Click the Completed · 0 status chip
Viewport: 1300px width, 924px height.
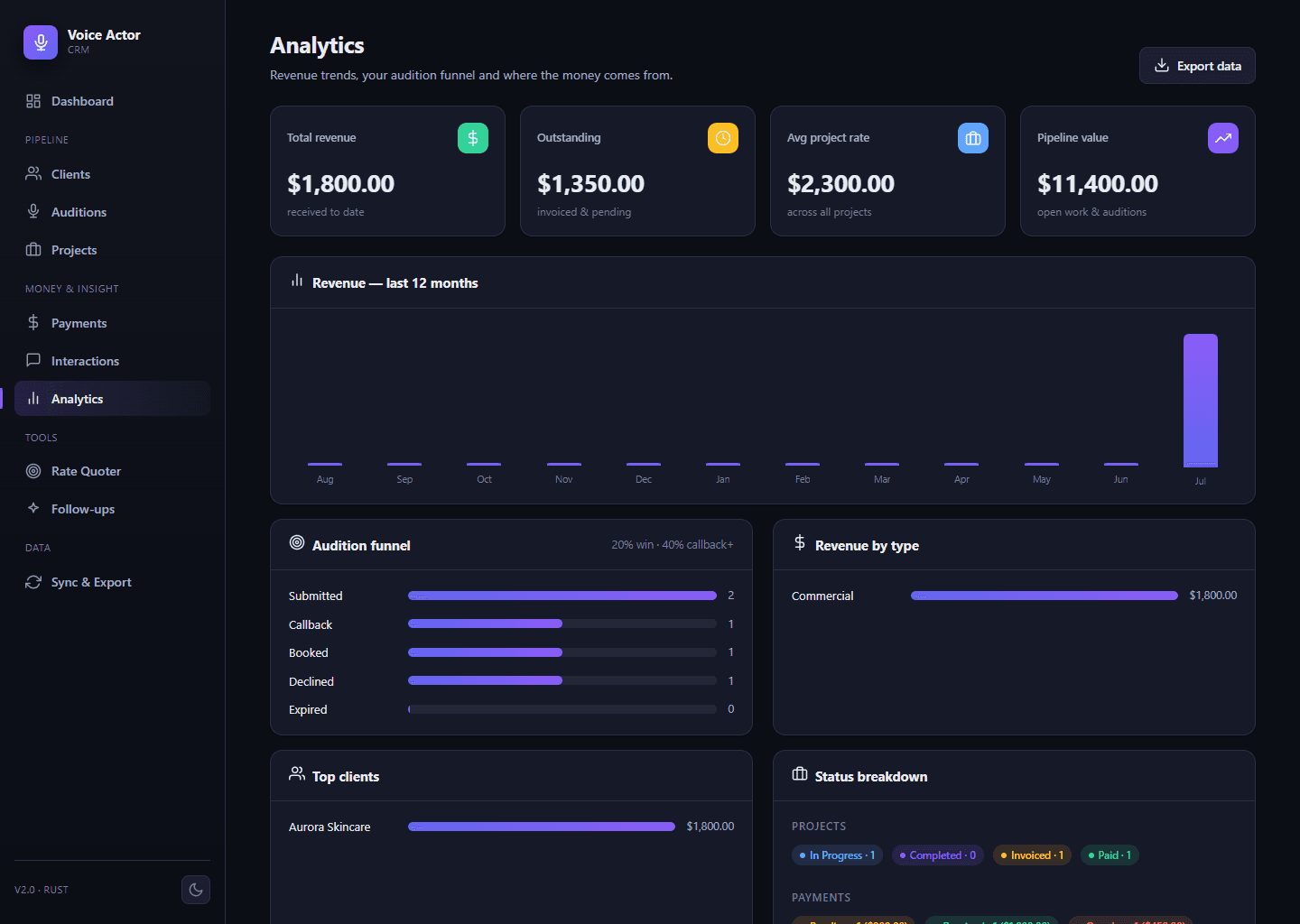pyautogui.click(x=937, y=855)
